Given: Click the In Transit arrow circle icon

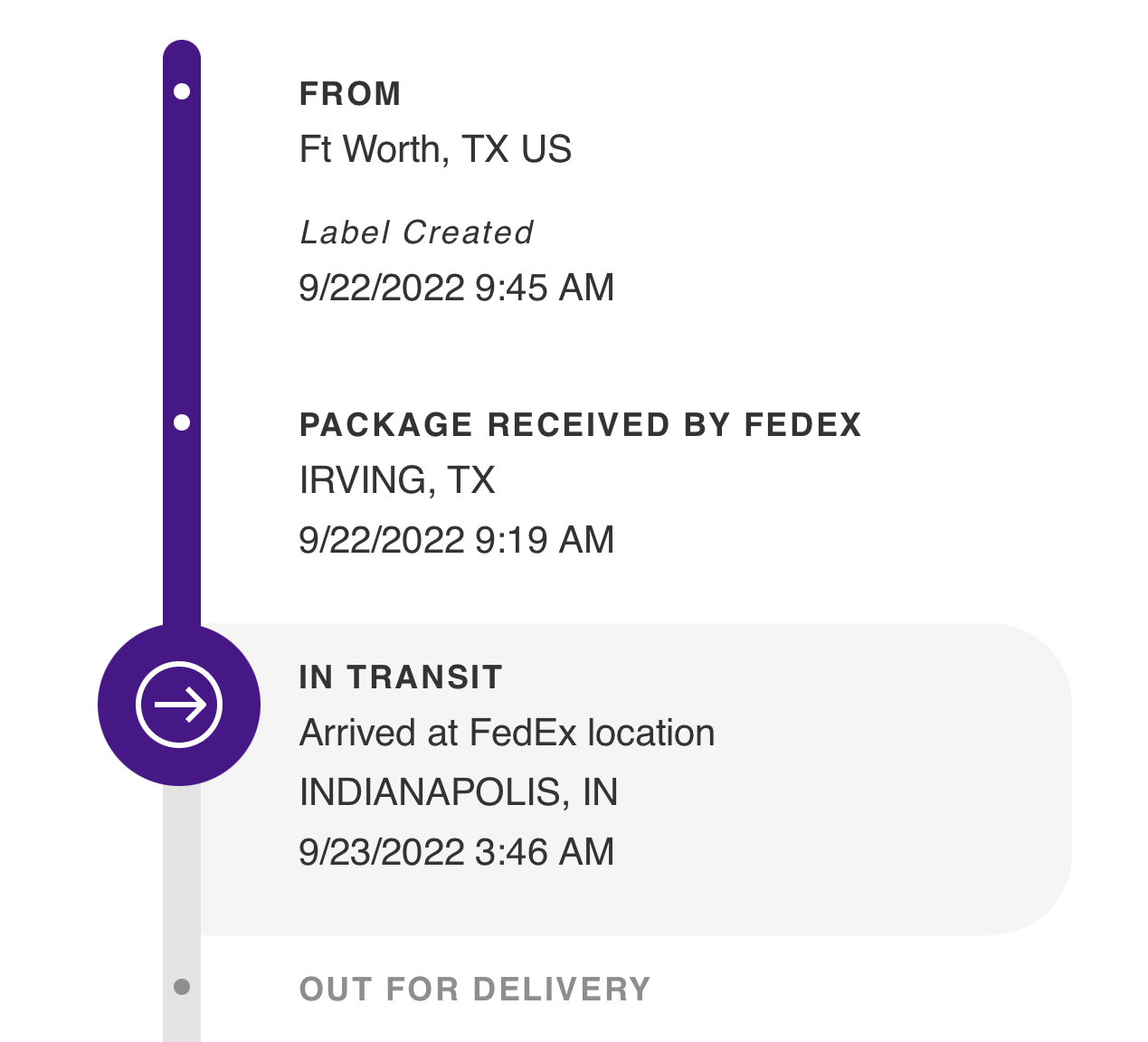Looking at the screenshot, I should click(179, 705).
